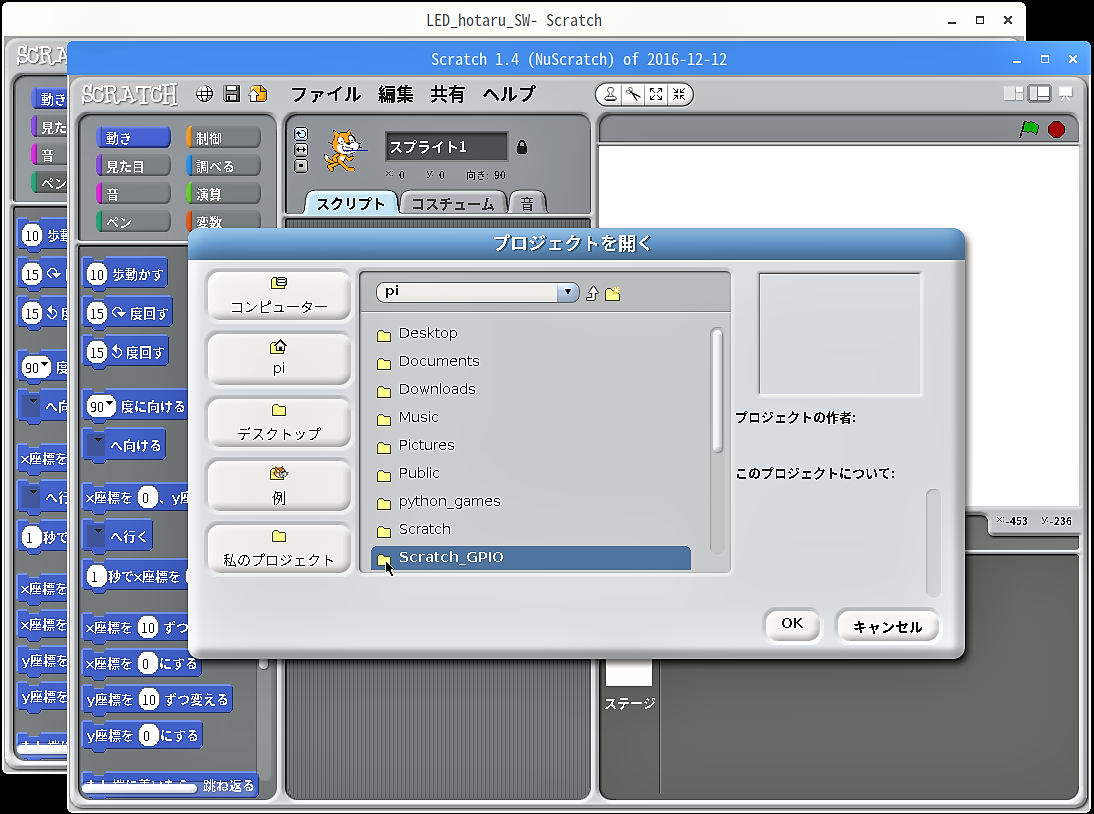The height and width of the screenshot is (814, 1094).
Task: Select the ペン block category
Action: pyautogui.click(x=133, y=222)
